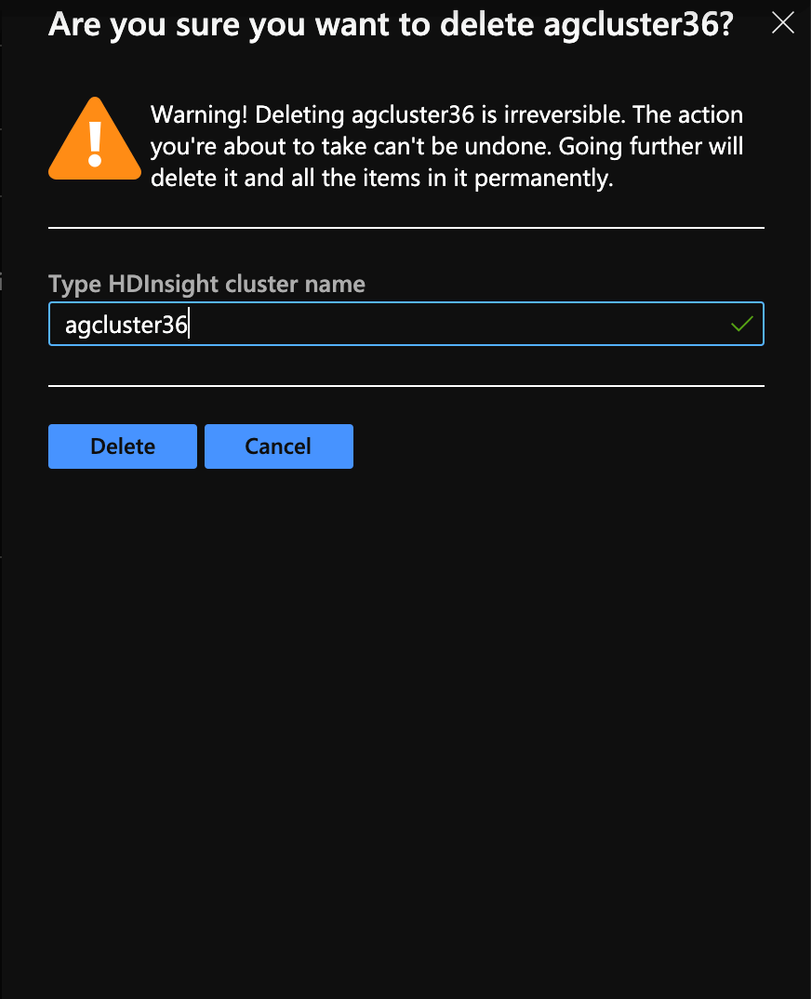Screen dimensions: 811x999
Task: Dismiss the dialog using Cancel button
Action: (x=278, y=446)
